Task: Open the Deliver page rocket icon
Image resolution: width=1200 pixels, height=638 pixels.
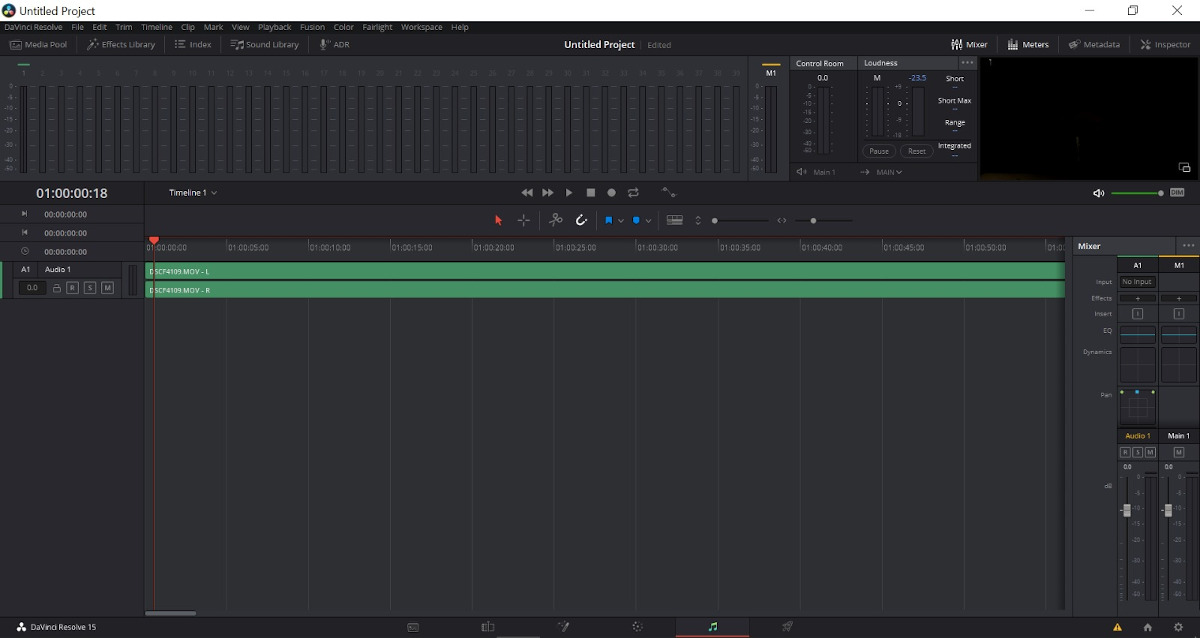Action: point(787,627)
